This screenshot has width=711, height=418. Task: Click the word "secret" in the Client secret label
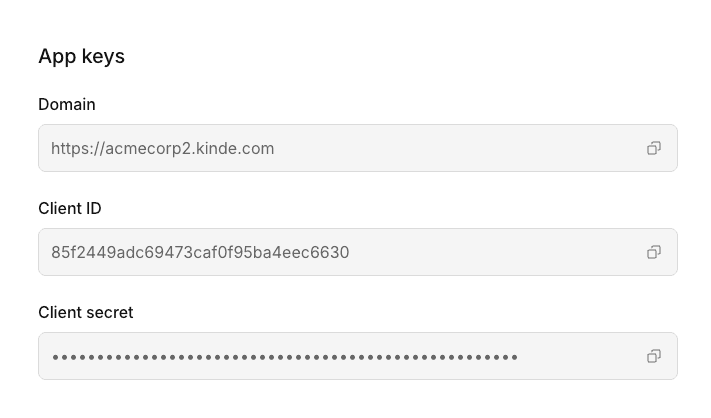click(110, 312)
